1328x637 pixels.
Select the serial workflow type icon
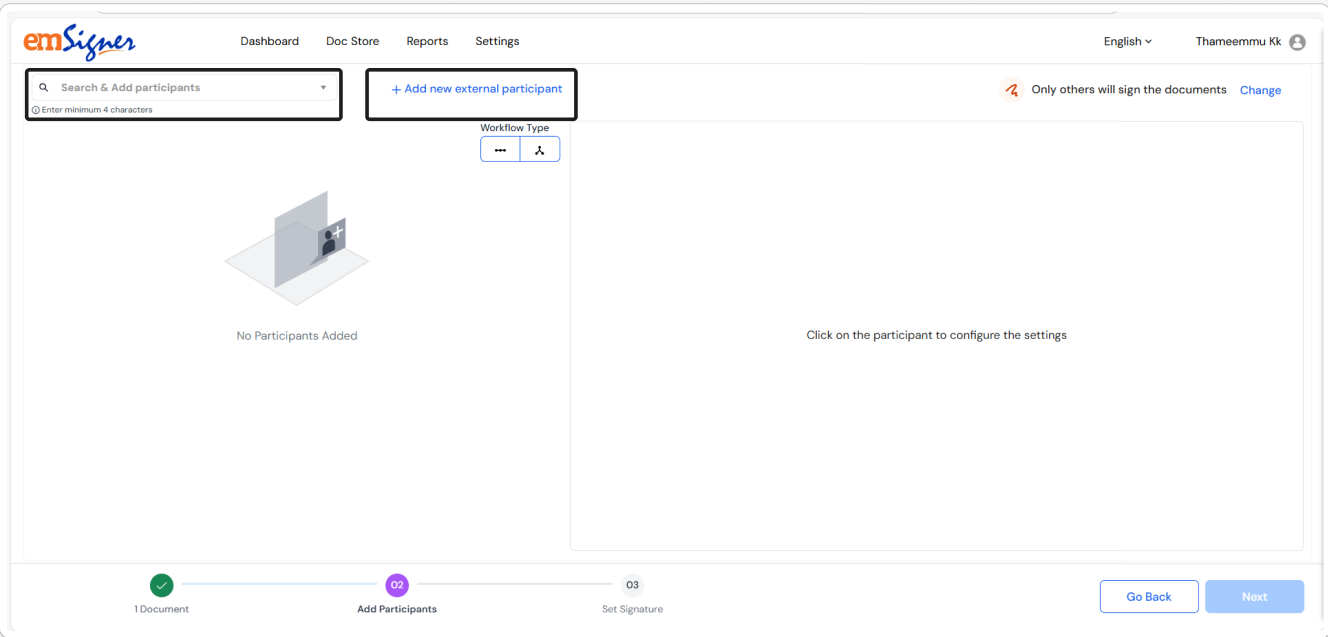tap(500, 150)
